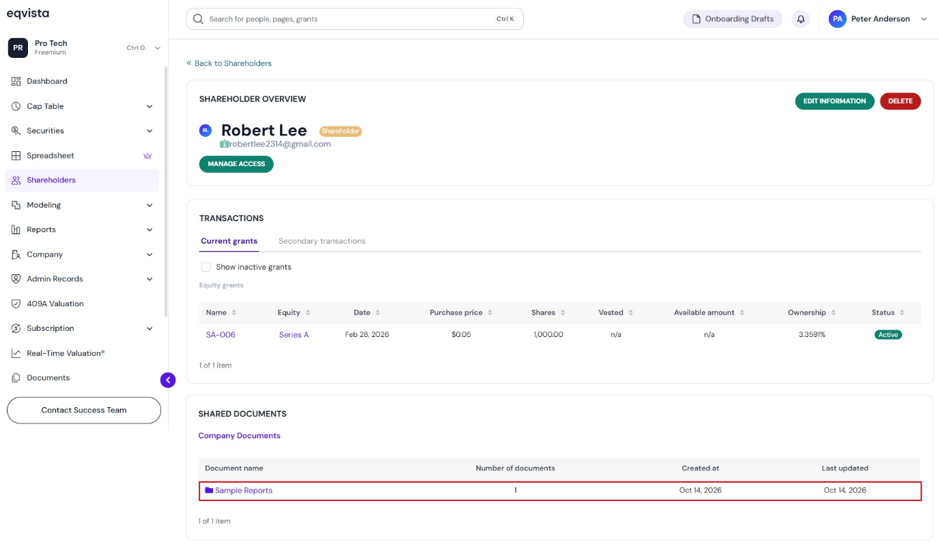Switch to Secondary transactions tab

click(322, 241)
